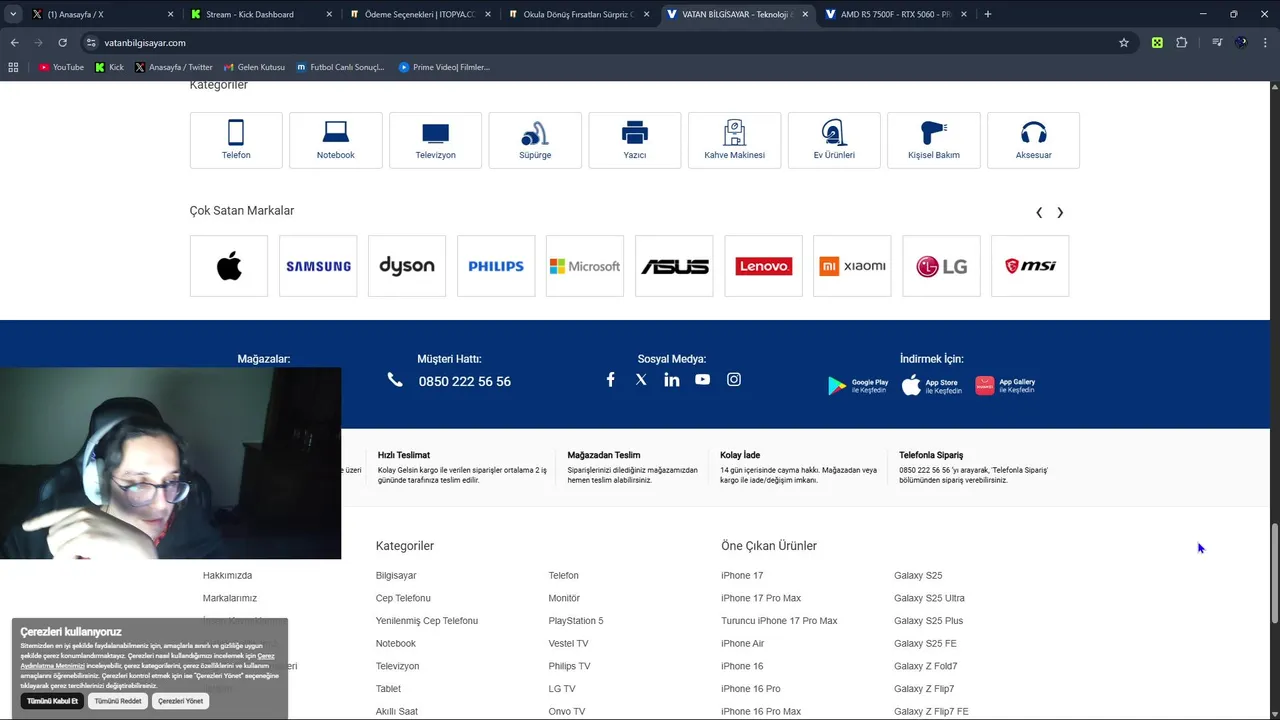Open the Kahve Makinesi category

click(x=734, y=140)
